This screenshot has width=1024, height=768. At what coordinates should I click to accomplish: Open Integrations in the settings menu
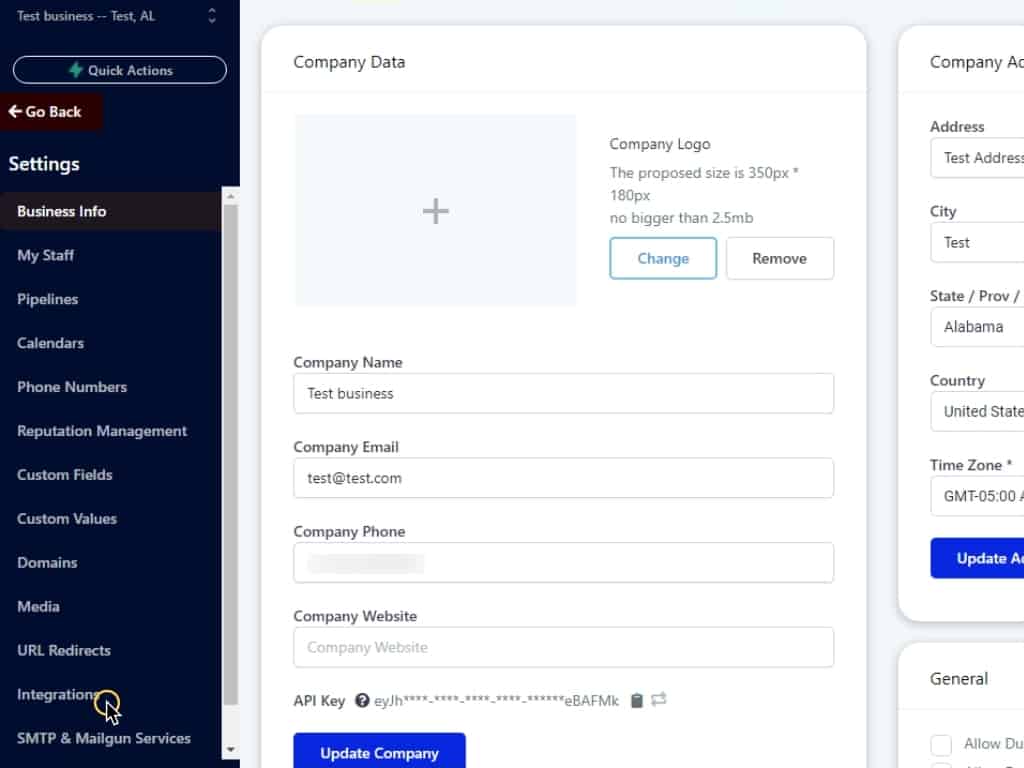coord(58,694)
